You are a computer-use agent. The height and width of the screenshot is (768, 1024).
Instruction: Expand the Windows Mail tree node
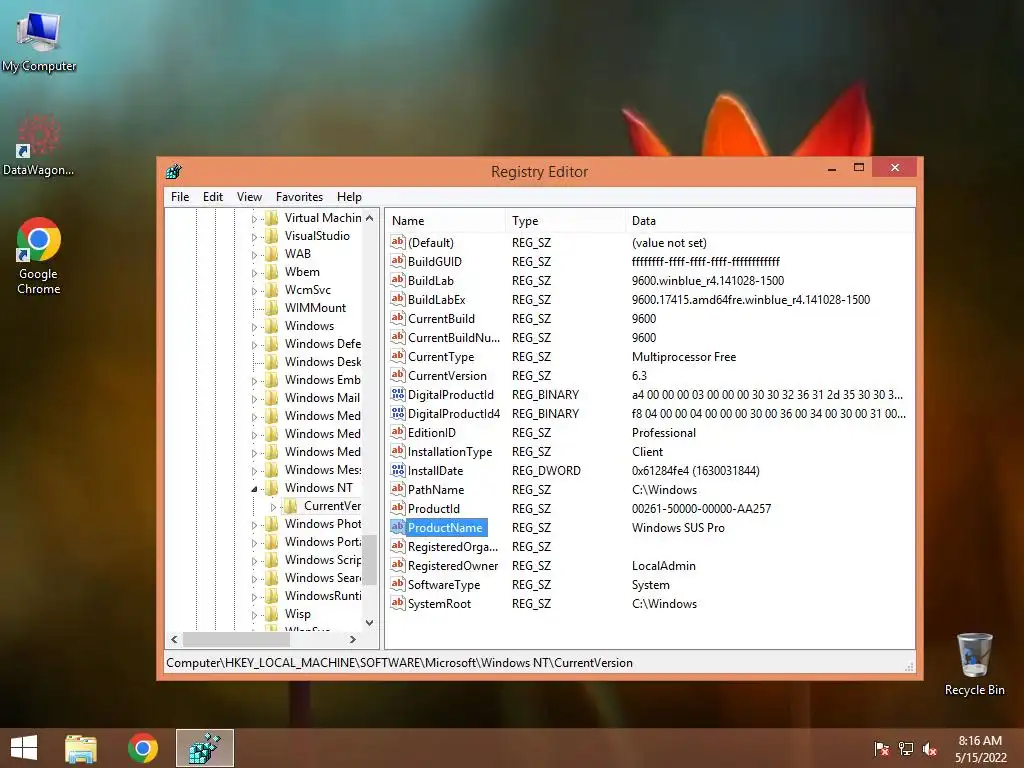click(x=254, y=398)
